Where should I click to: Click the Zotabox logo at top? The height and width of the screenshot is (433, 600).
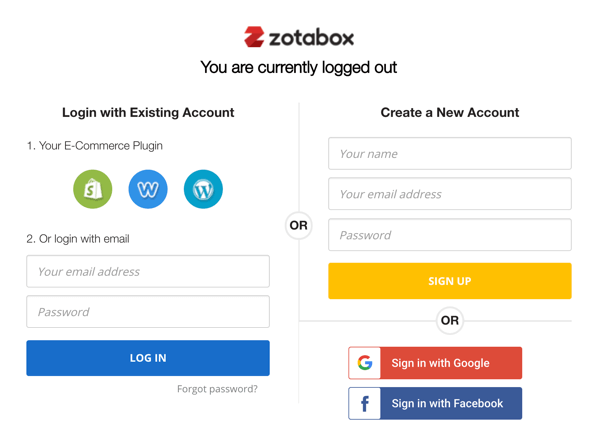tap(299, 37)
